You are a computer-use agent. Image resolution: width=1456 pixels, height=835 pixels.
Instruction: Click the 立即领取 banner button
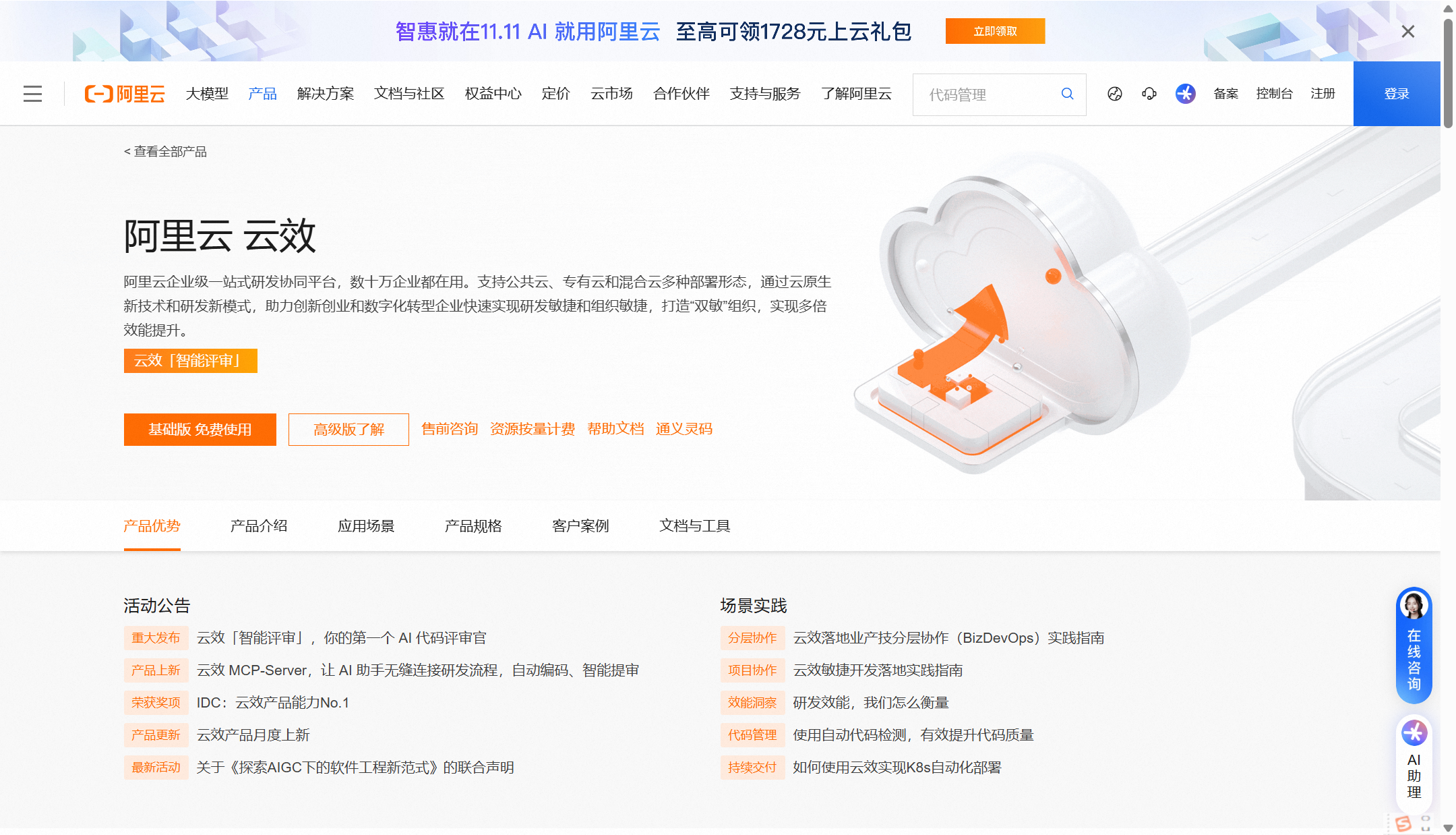pos(995,32)
